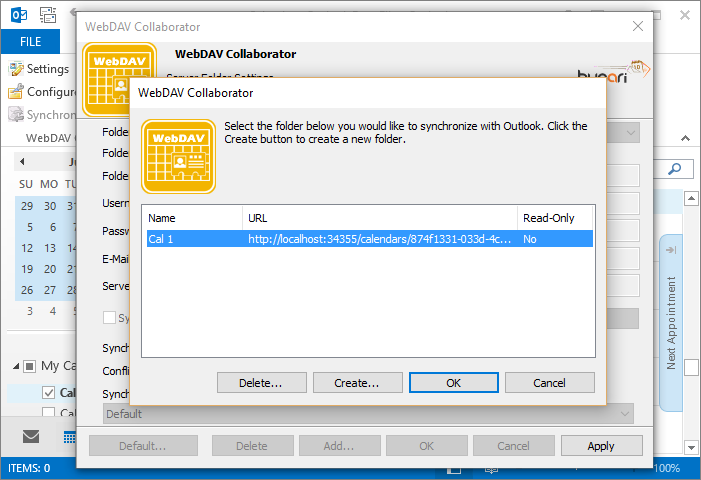701x480 pixels.
Task: Click the search magnifier icon
Action: pyautogui.click(x=675, y=169)
